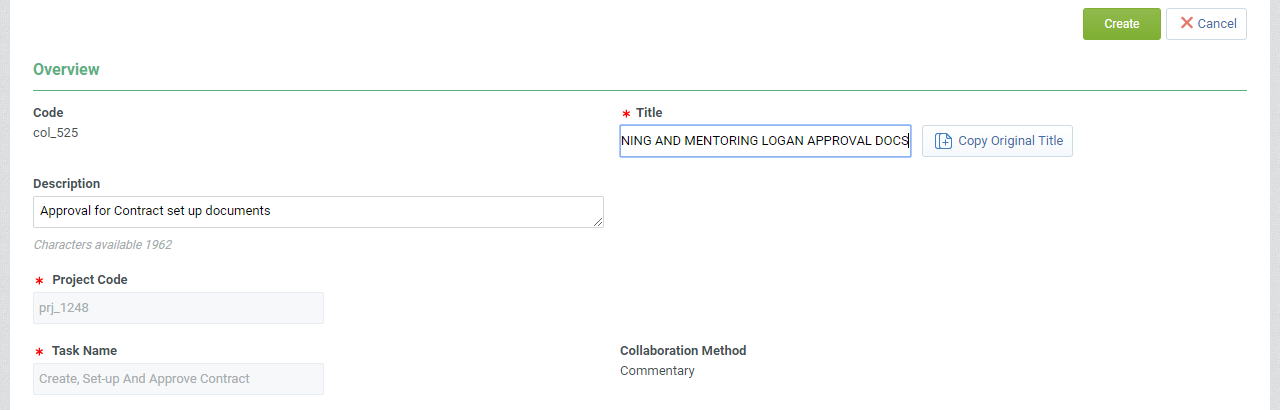This screenshot has height=410, width=1280.
Task: Click the code value col_525
Action: (x=56, y=132)
